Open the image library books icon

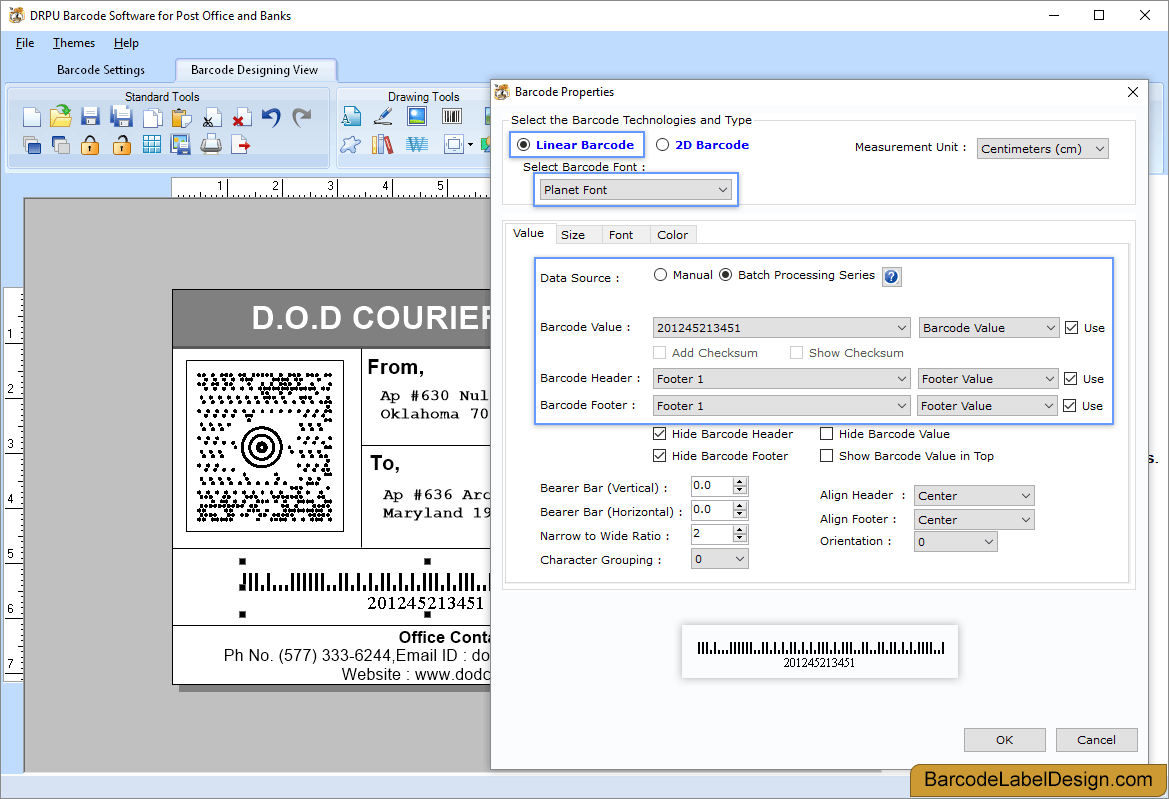(382, 145)
